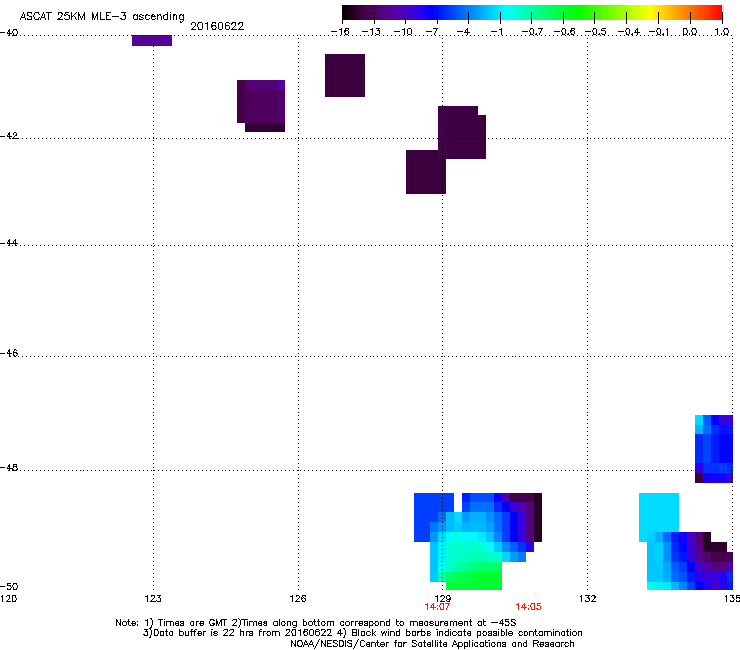Image resolution: width=740 pixels, height=650 pixels.
Task: Click the colorbar tick label "1.0"
Action: (722, 32)
